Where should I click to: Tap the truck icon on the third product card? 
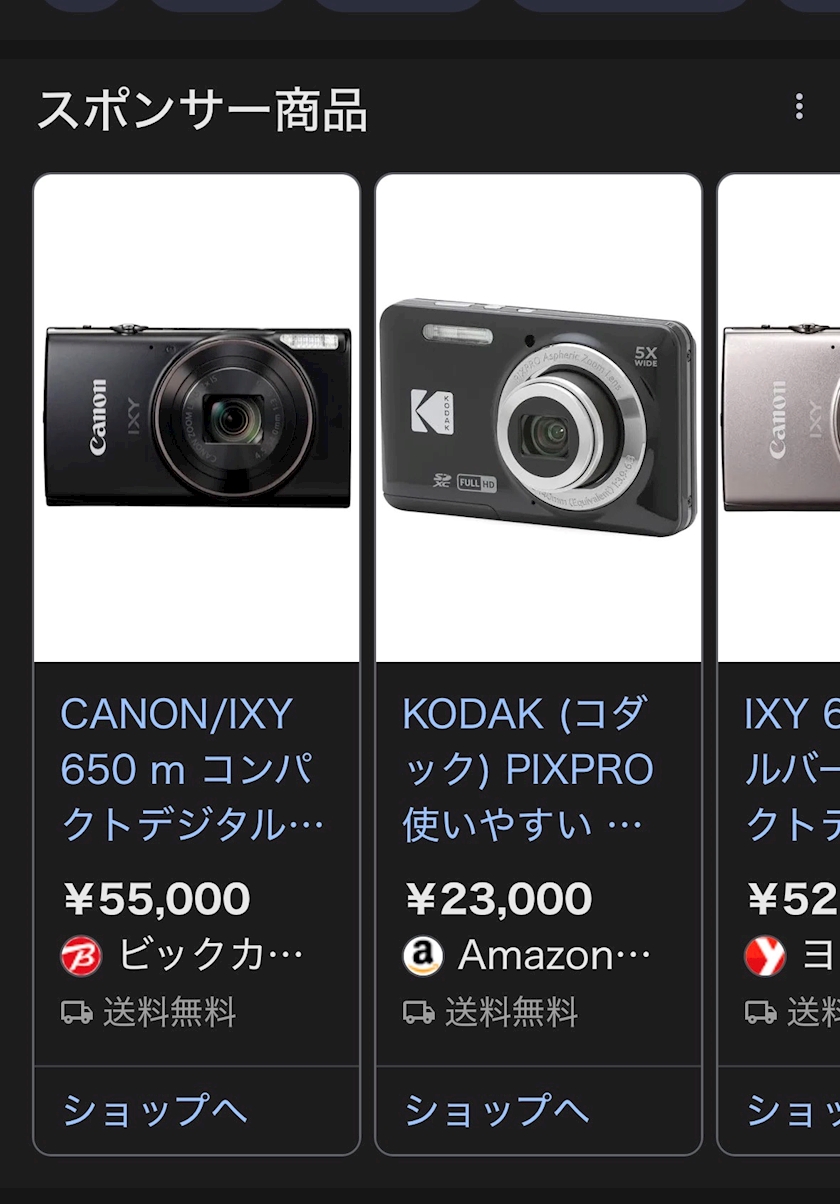pyautogui.click(x=761, y=1013)
